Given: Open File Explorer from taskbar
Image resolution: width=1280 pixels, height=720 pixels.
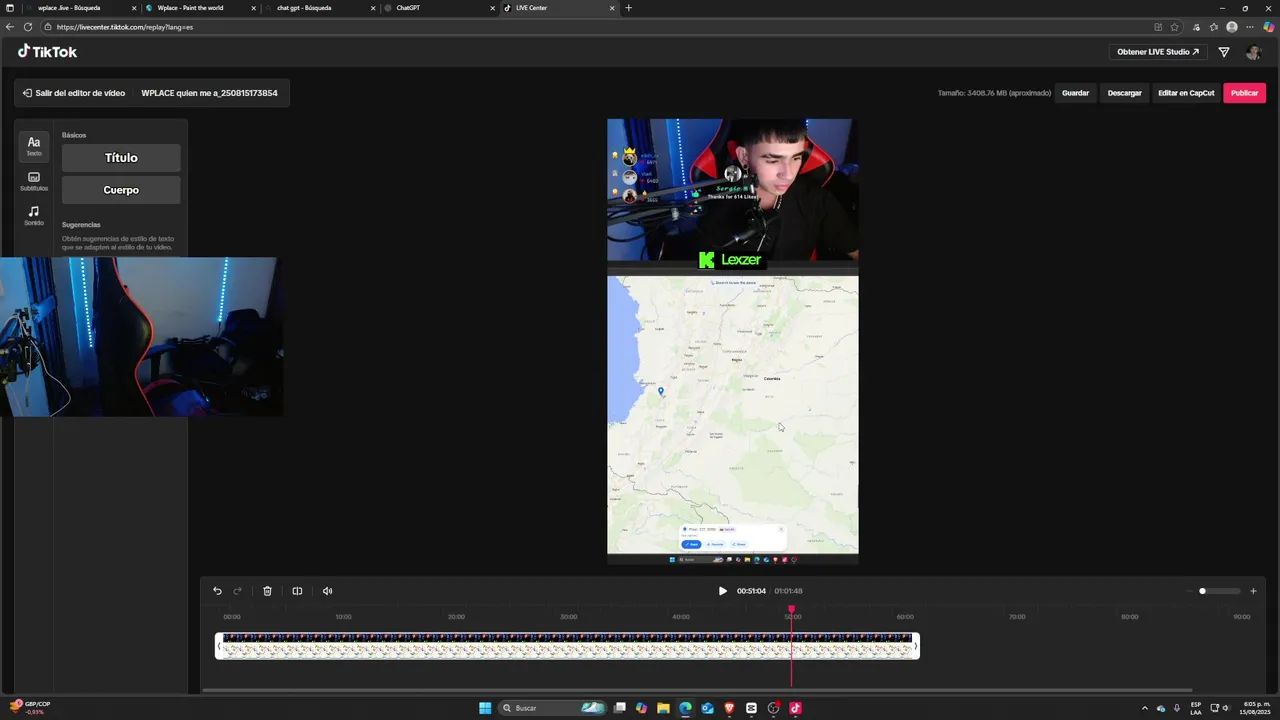Looking at the screenshot, I should coord(663,708).
